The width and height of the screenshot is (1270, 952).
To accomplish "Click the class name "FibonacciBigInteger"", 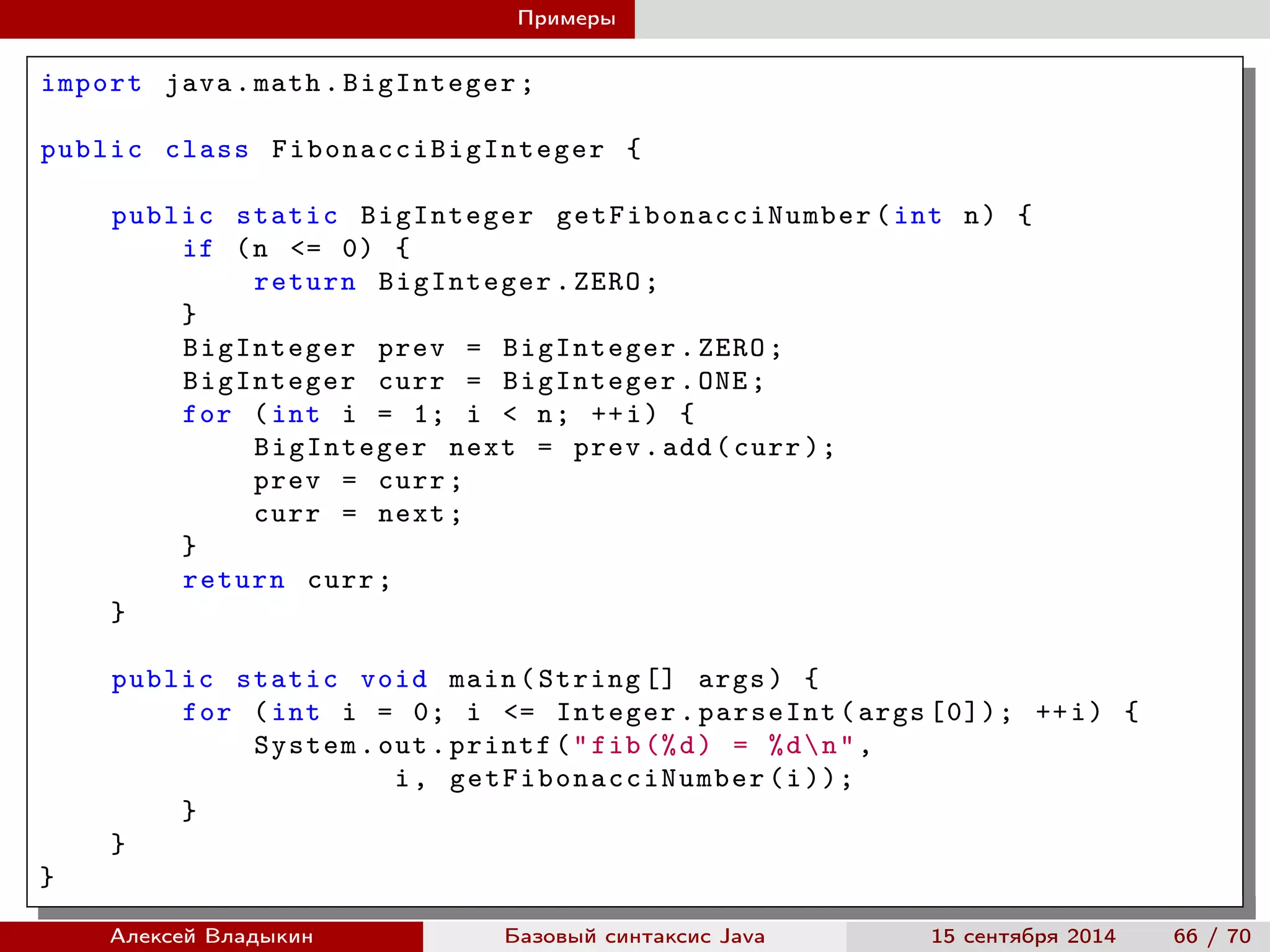I will coord(438,150).
